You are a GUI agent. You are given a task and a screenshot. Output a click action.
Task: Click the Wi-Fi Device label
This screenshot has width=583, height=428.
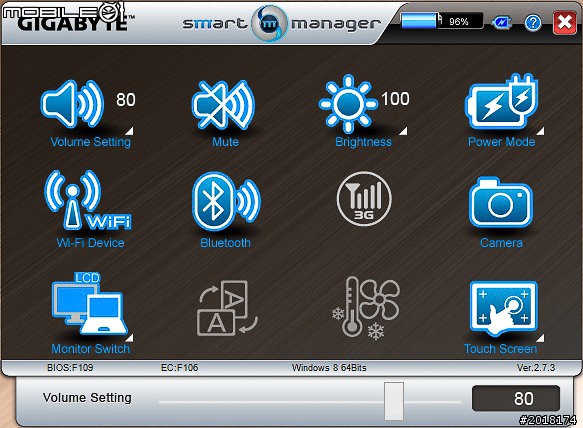90,243
